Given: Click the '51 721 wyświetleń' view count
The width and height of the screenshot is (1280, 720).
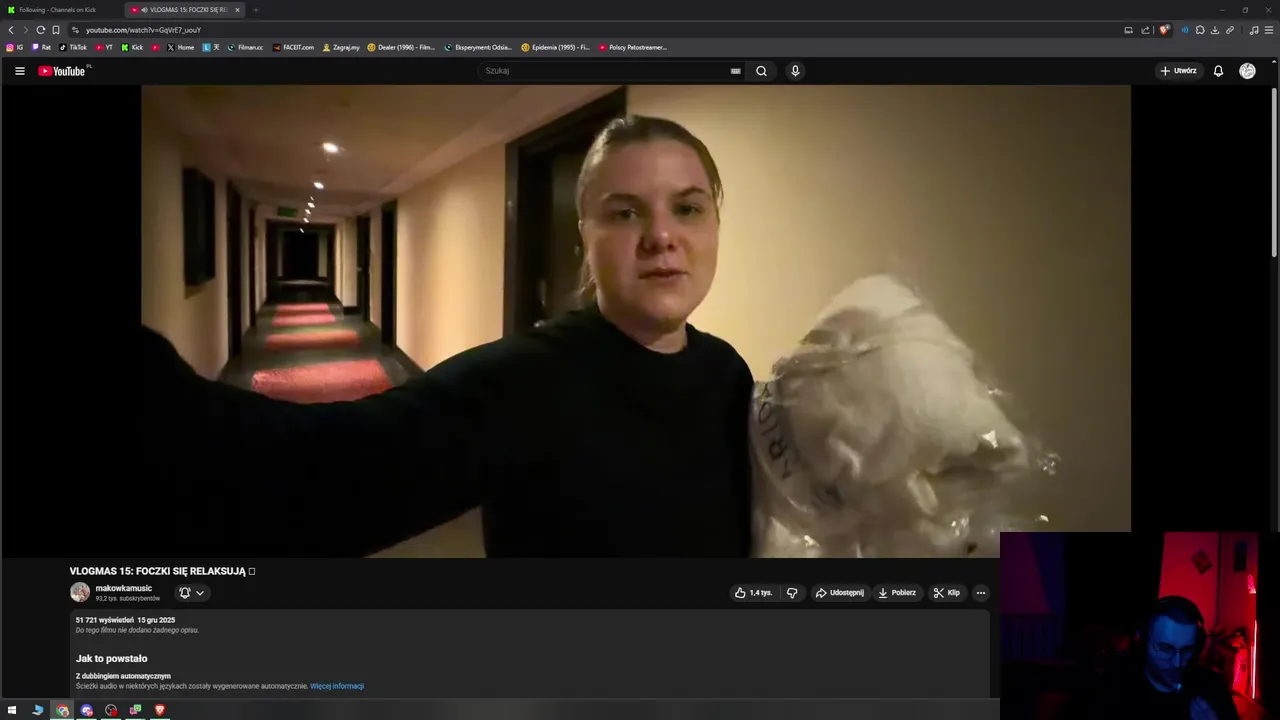Looking at the screenshot, I should pos(105,620).
